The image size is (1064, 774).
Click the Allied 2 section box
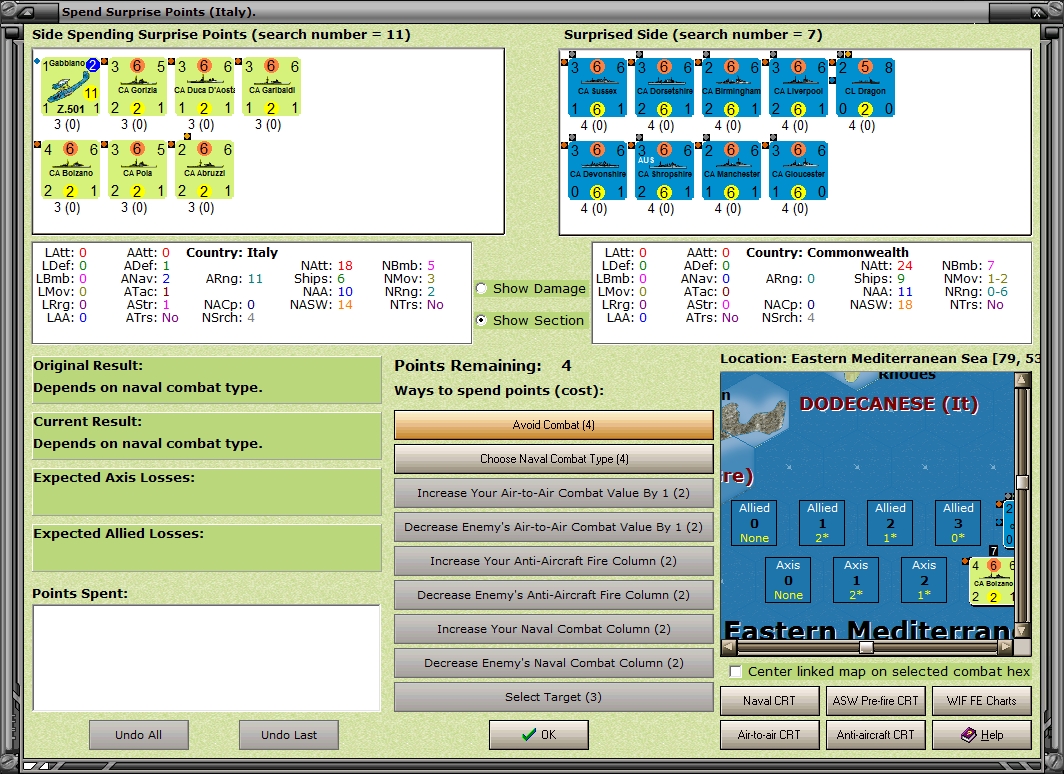point(890,522)
